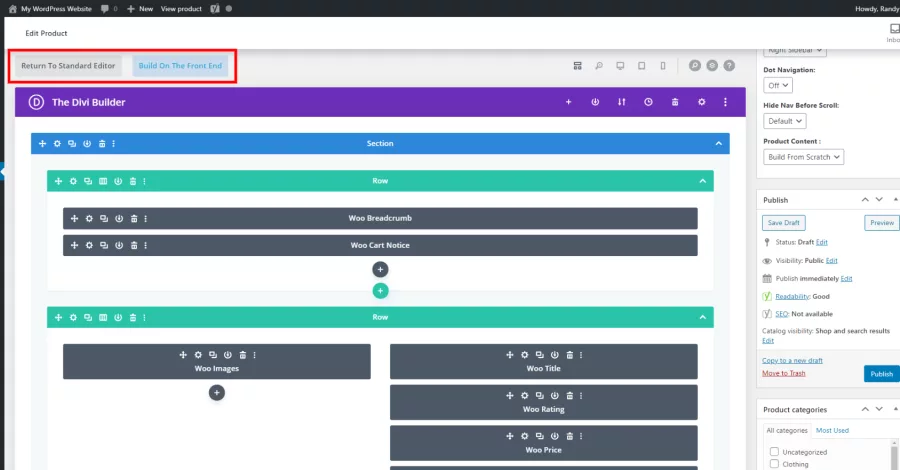Click the round search icon beside help
Viewport: 900px width, 470px height.
[x=695, y=65]
